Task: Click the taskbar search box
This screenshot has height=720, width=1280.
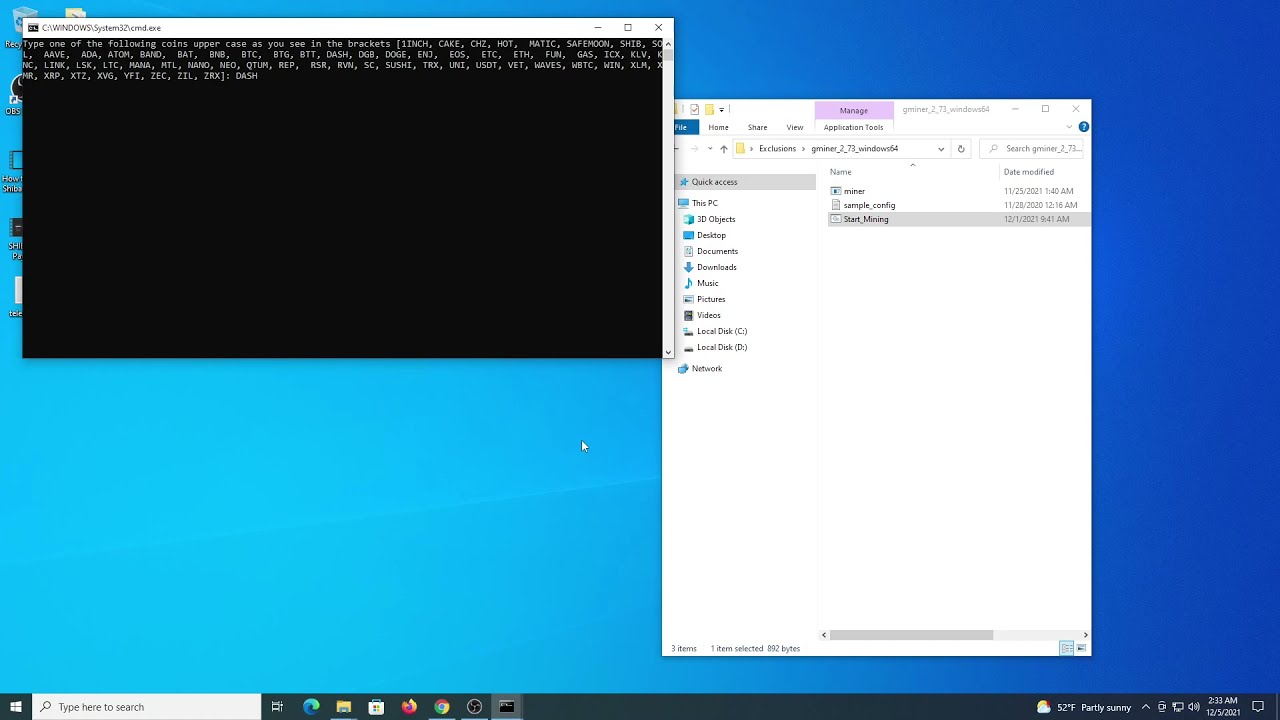Action: pyautogui.click(x=147, y=707)
